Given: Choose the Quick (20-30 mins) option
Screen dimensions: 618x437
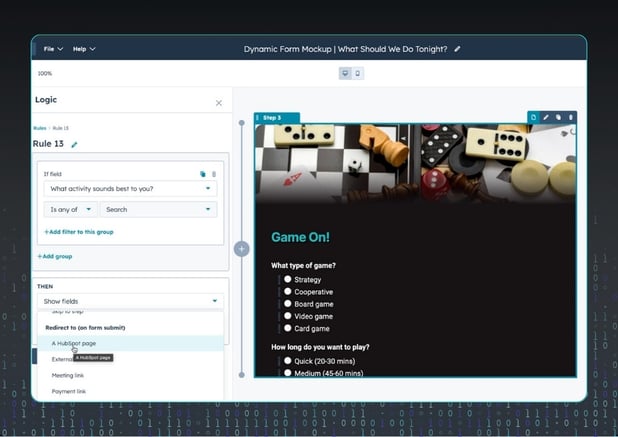Looking at the screenshot, I should pos(288,361).
